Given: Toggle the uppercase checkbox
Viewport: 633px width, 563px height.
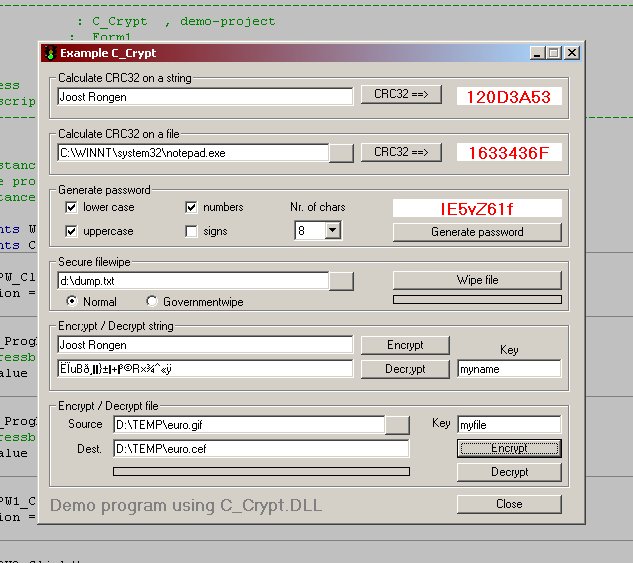Looking at the screenshot, I should pos(71,231).
